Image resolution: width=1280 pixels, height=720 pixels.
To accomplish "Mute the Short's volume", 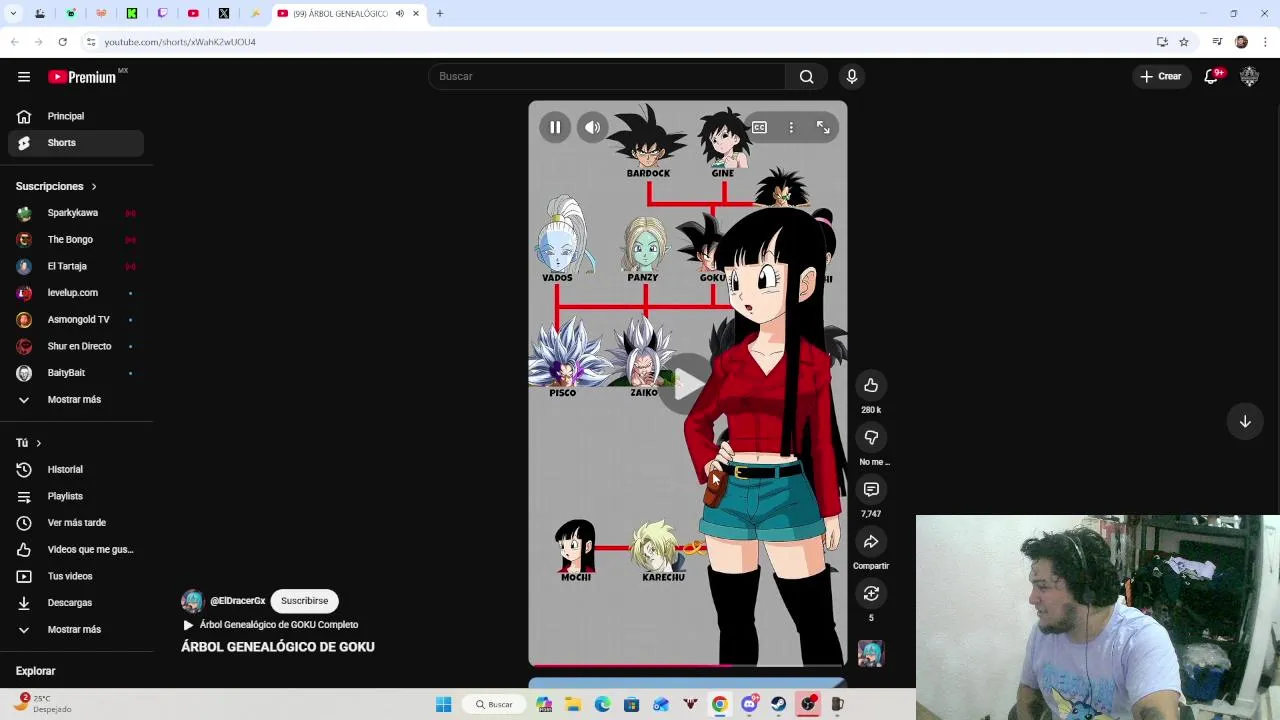I will pyautogui.click(x=592, y=127).
